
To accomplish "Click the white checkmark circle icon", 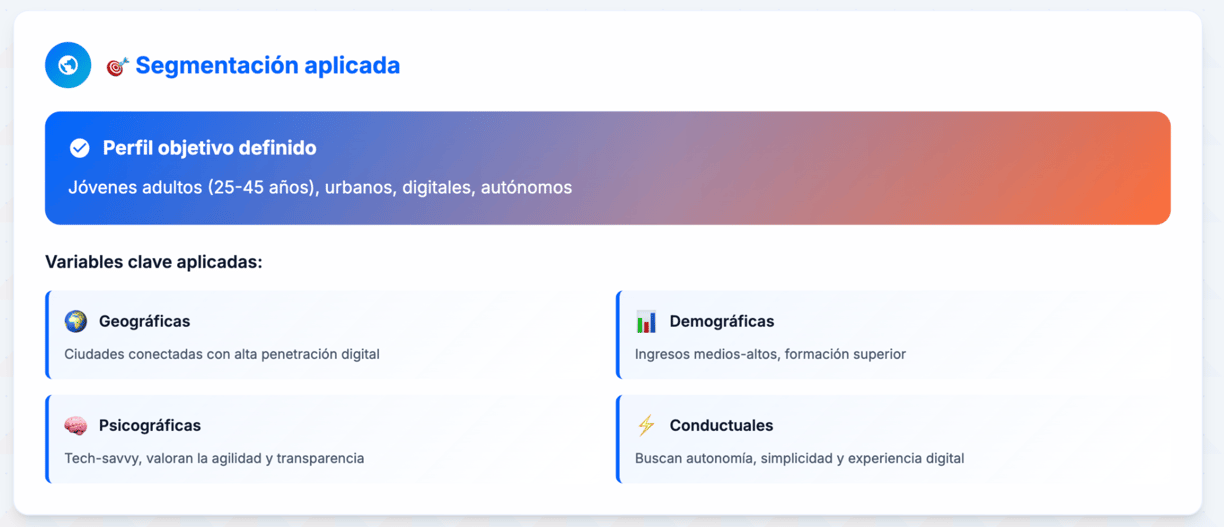I will [80, 148].
